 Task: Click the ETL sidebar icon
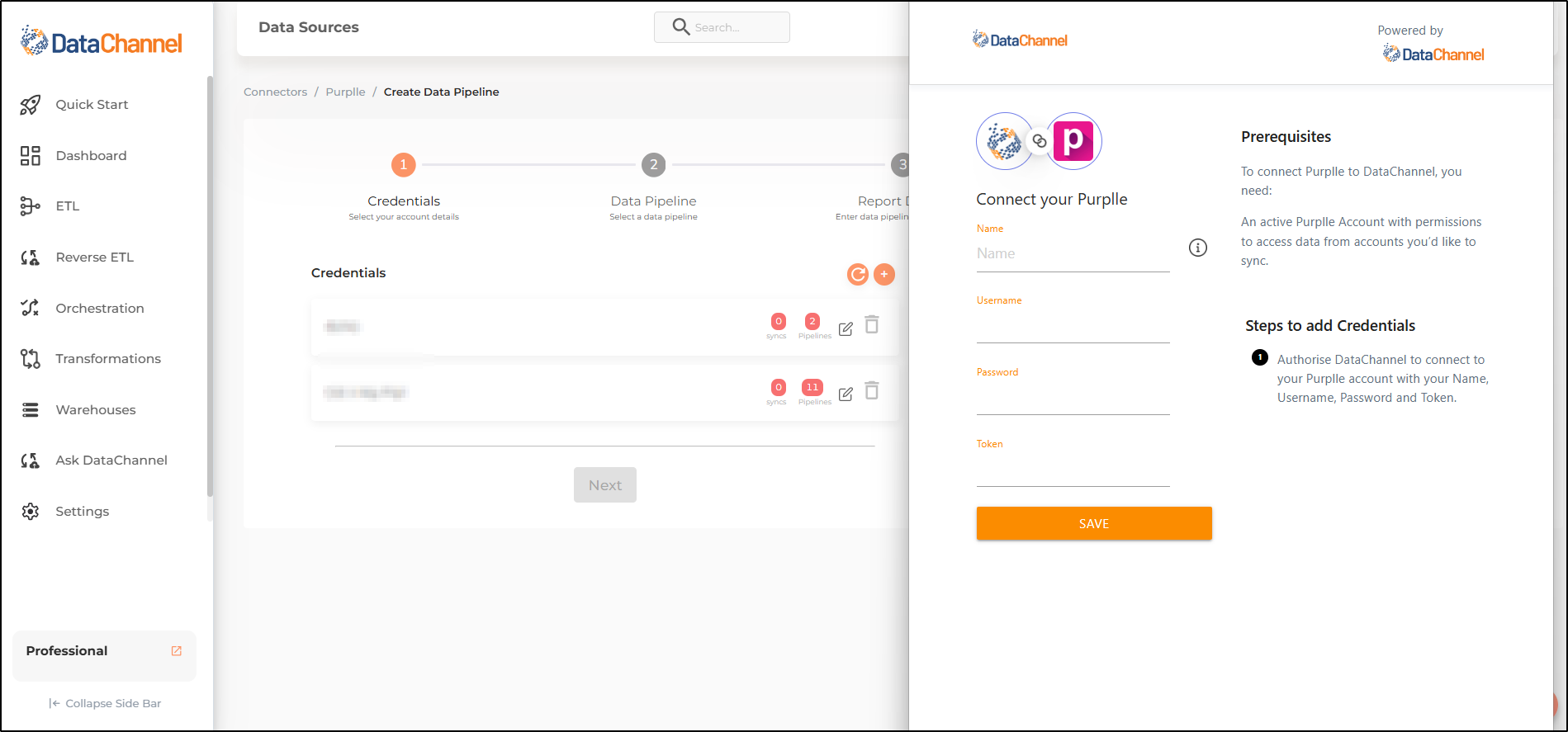tap(31, 206)
